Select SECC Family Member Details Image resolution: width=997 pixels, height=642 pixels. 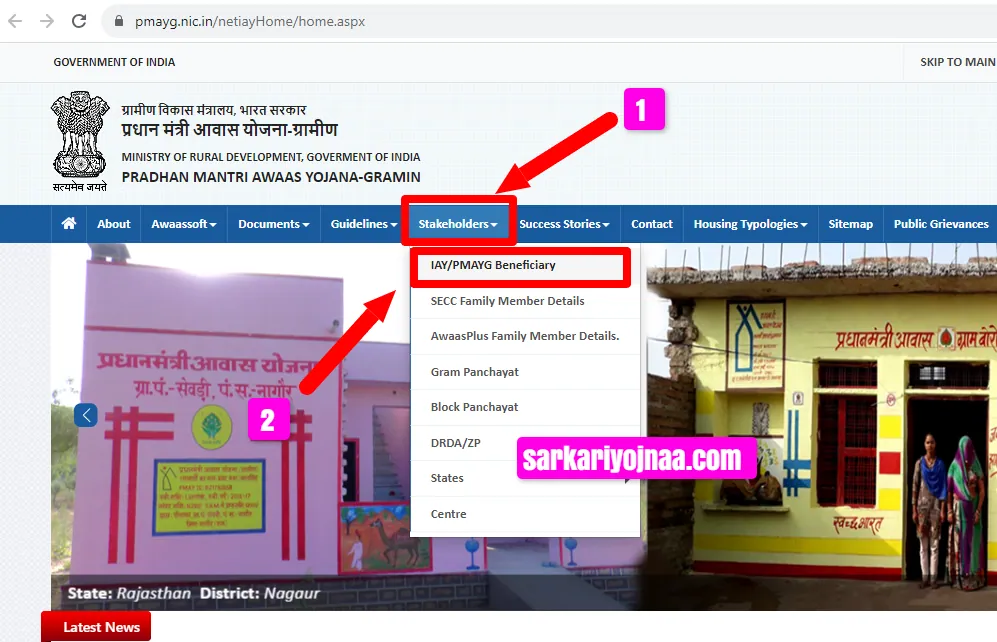[525, 301]
